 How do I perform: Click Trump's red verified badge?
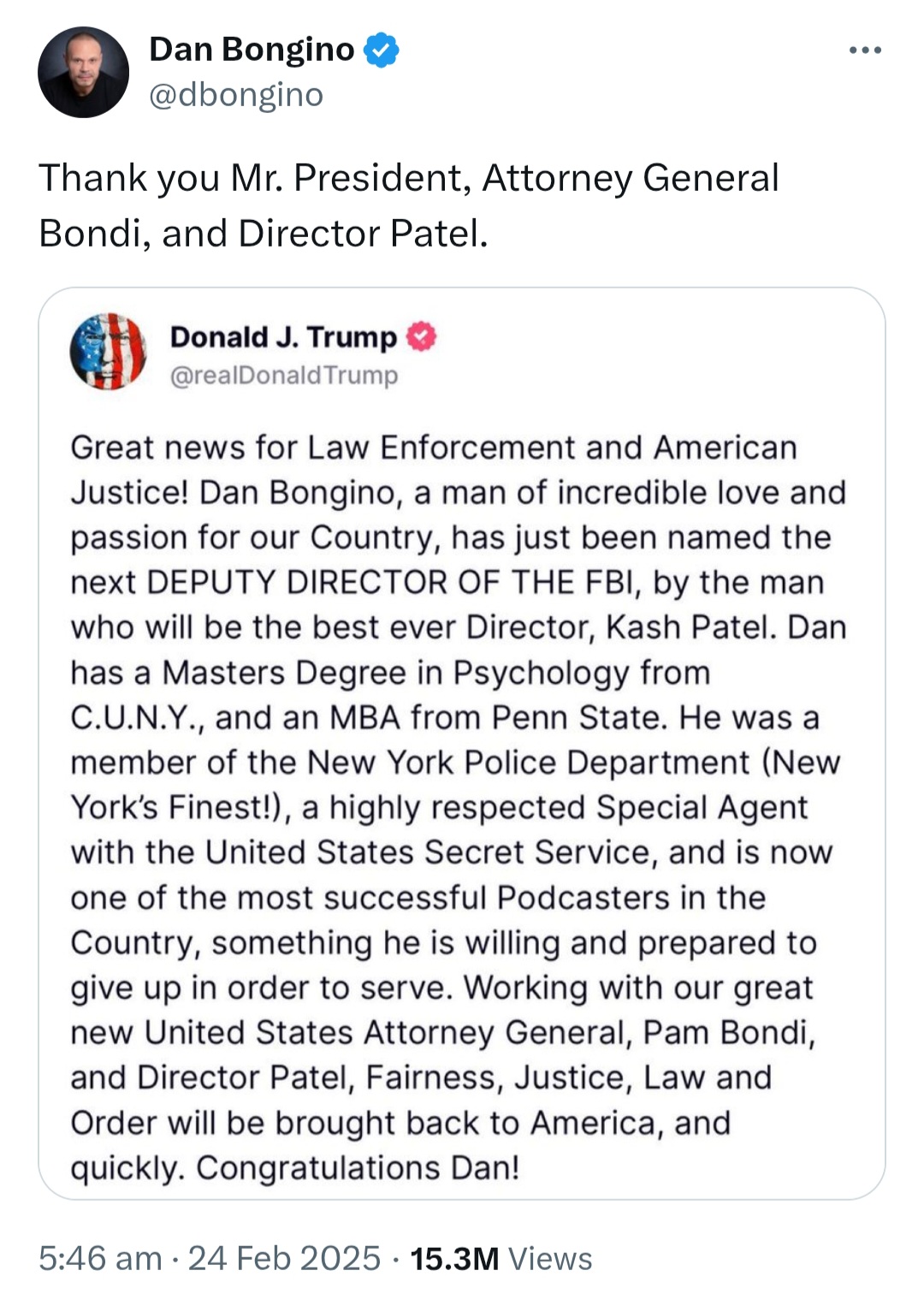pos(421,337)
